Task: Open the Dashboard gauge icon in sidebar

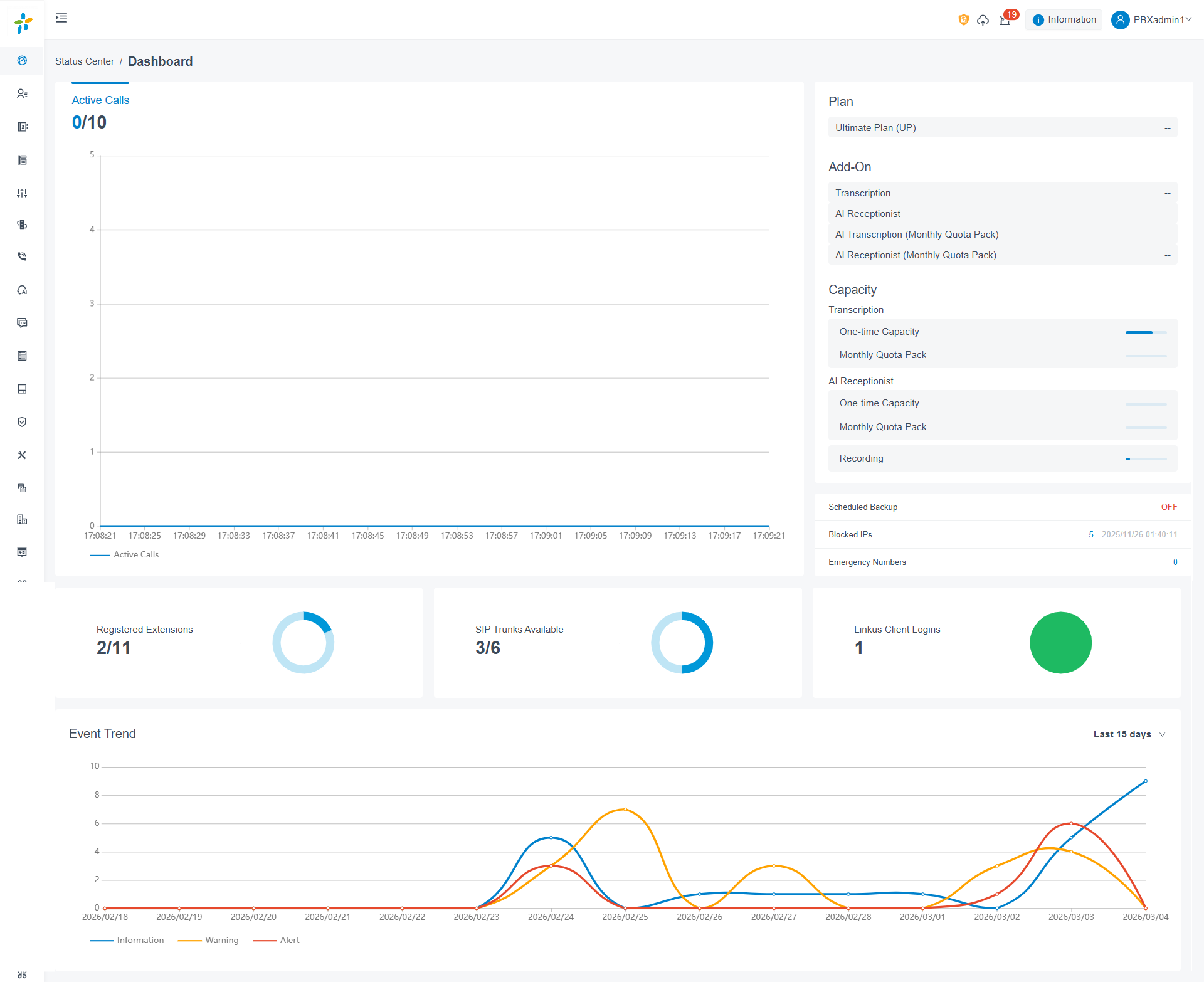Action: [x=22, y=61]
